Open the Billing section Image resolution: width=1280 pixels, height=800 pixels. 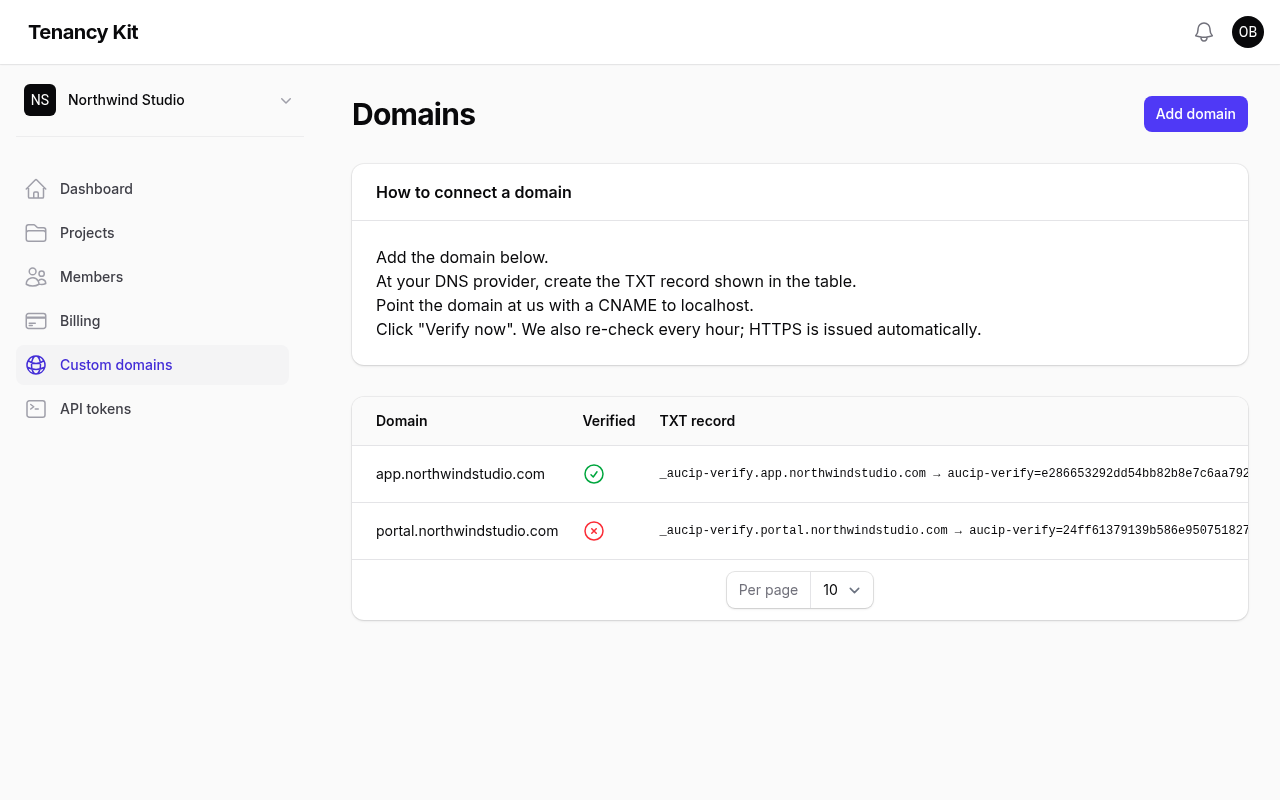coord(152,321)
